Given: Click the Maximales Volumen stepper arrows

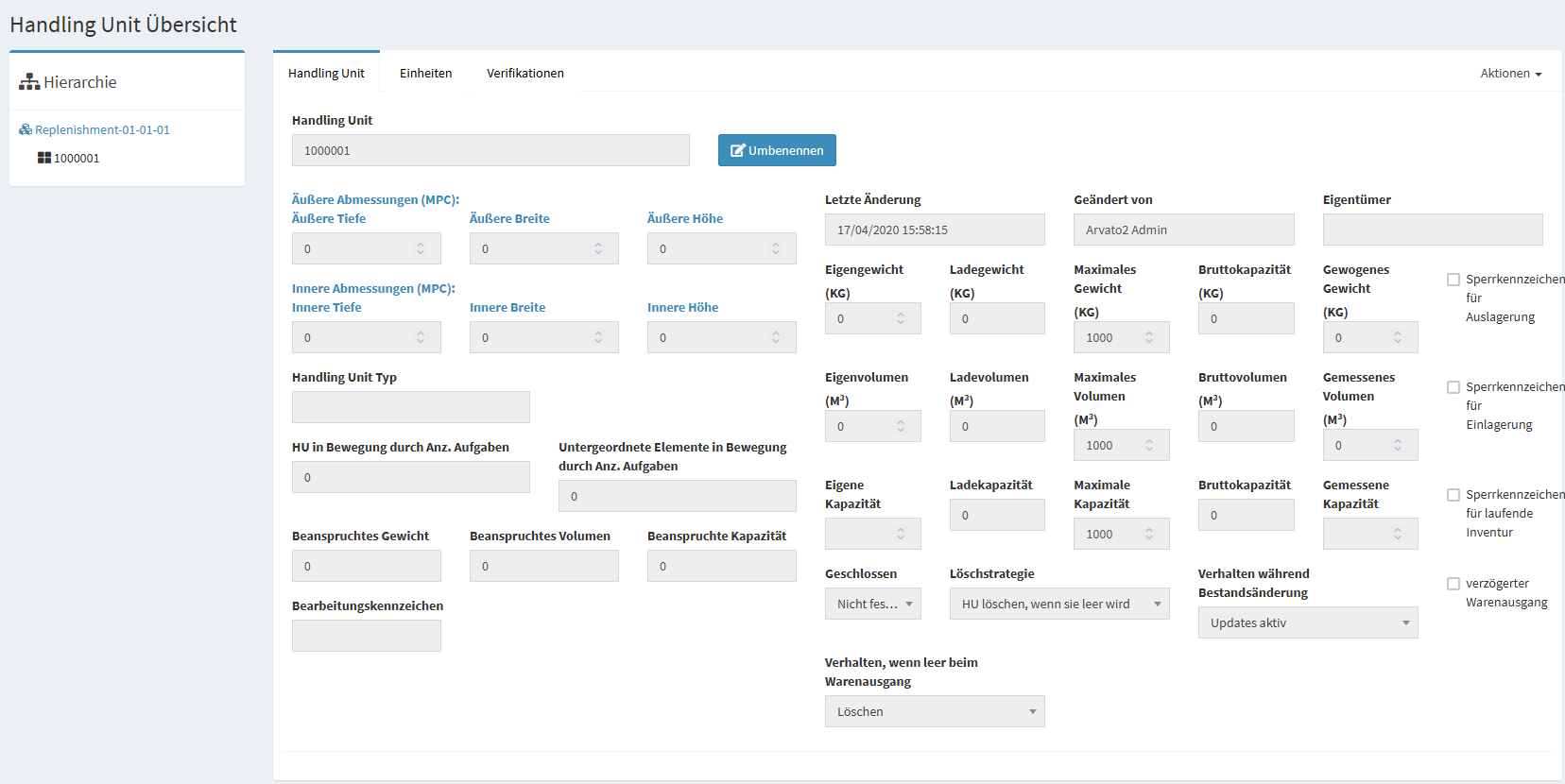Looking at the screenshot, I should tap(1149, 445).
